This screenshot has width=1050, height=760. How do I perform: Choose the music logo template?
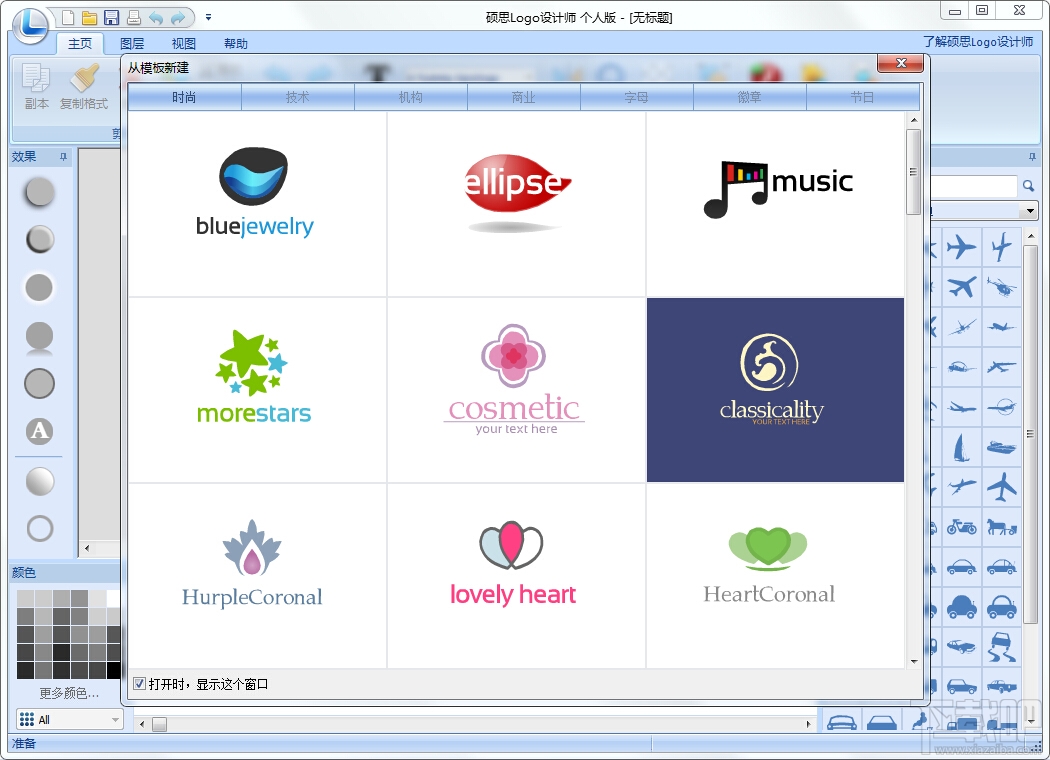[775, 204]
